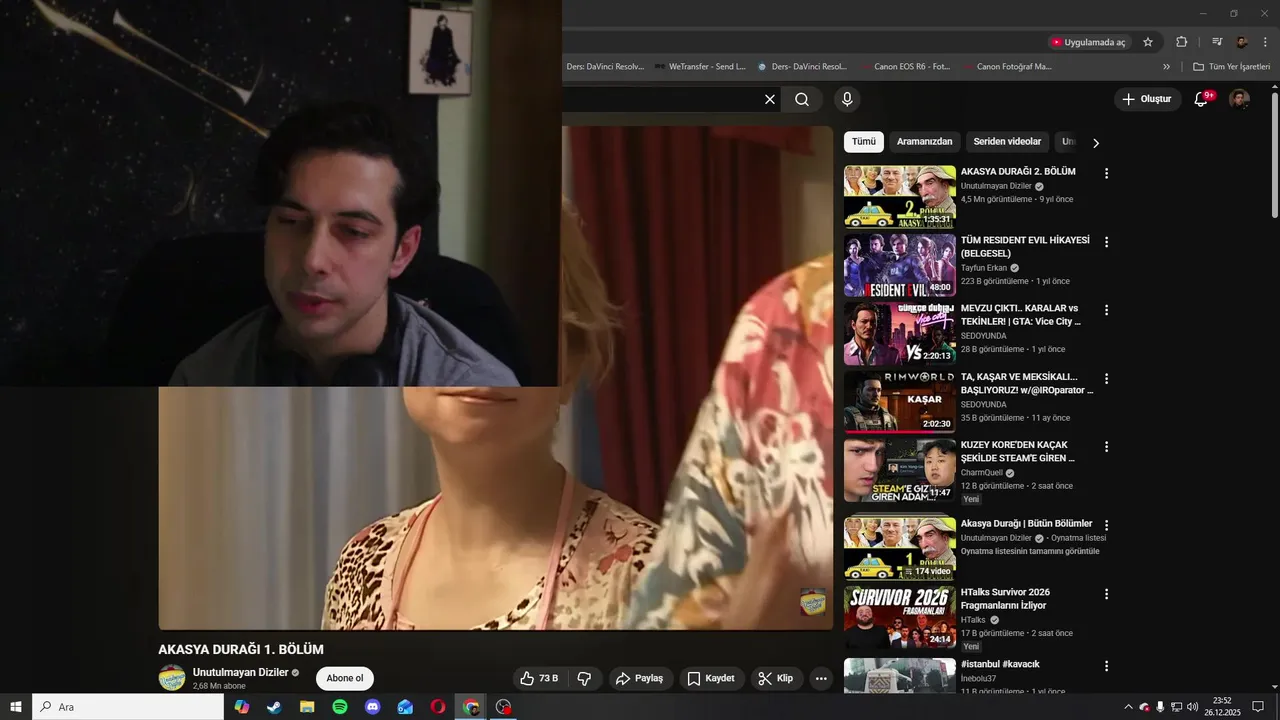Open Copilot from the taskbar
This screenshot has width=1280, height=720.
[241, 707]
